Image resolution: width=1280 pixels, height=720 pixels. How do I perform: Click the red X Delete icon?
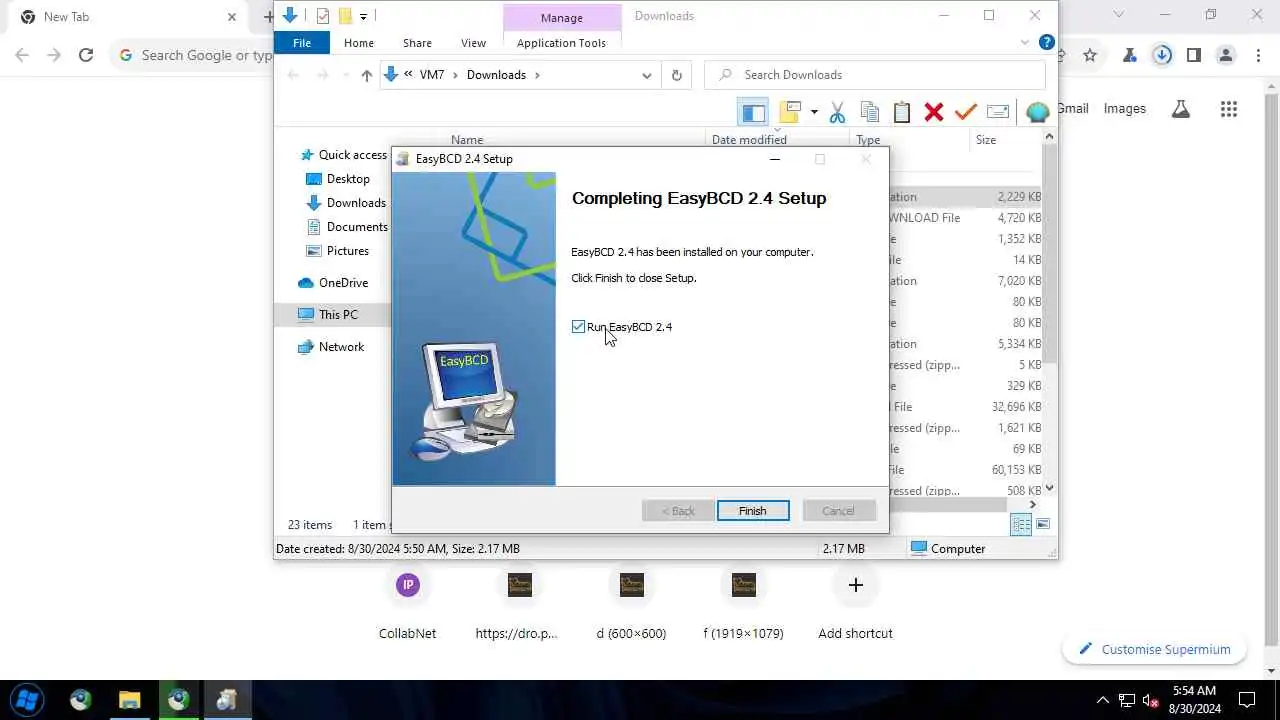click(934, 112)
